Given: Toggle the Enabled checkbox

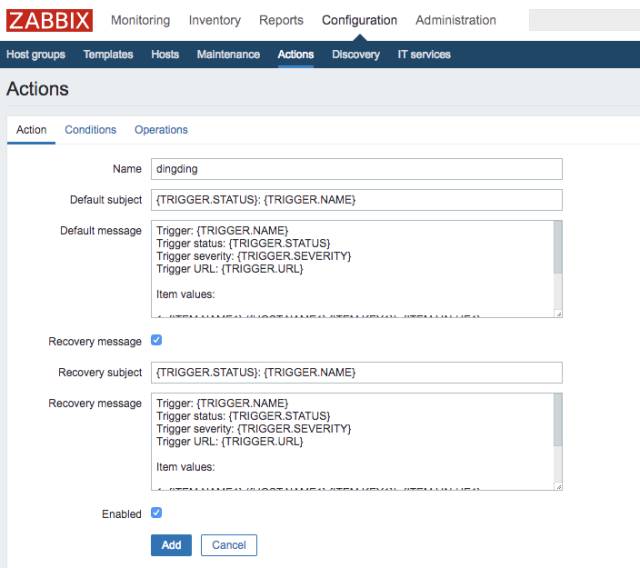Looking at the screenshot, I should (156, 513).
